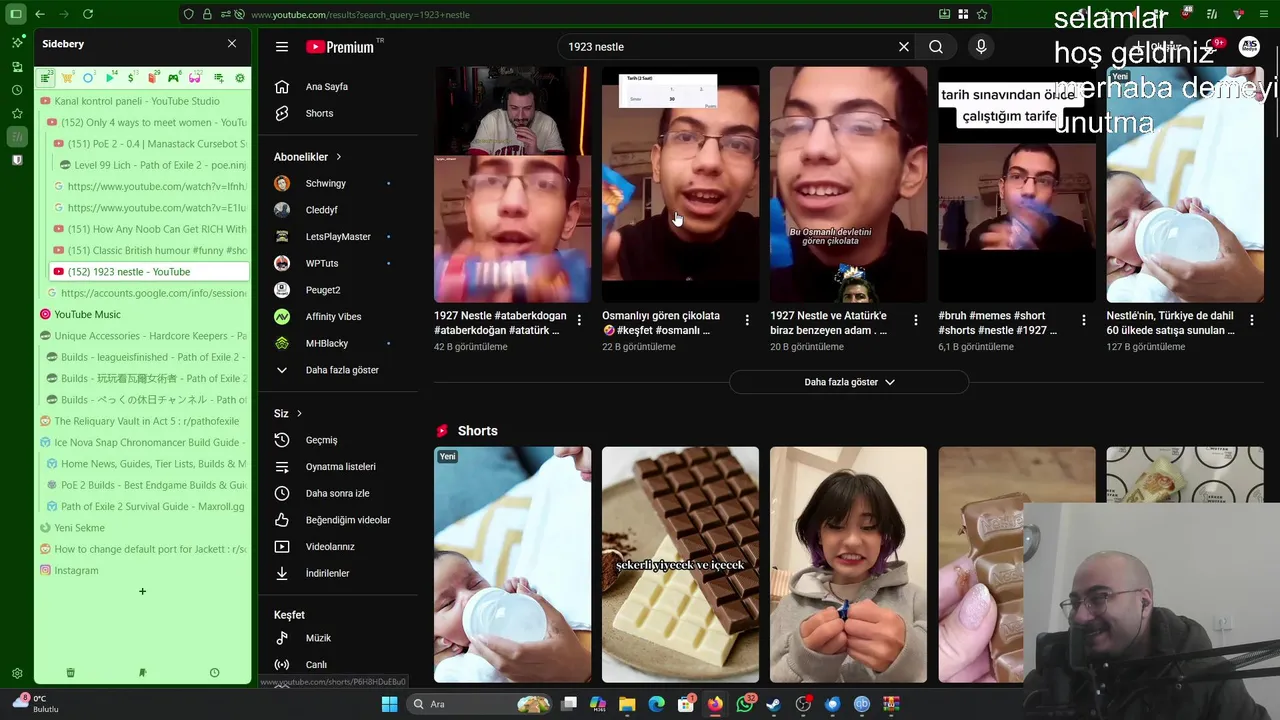Switch to Instagram tab in Sidebery
The height and width of the screenshot is (720, 1280).
pyautogui.click(x=144, y=570)
